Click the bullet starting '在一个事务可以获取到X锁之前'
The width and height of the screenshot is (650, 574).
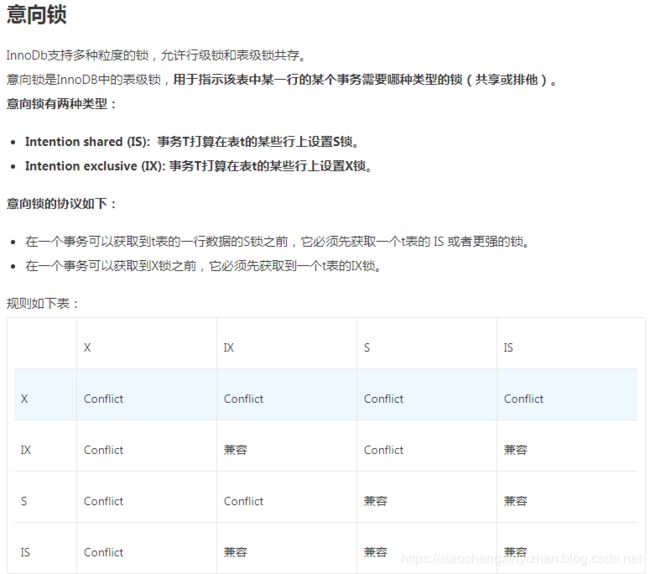[x=203, y=266]
